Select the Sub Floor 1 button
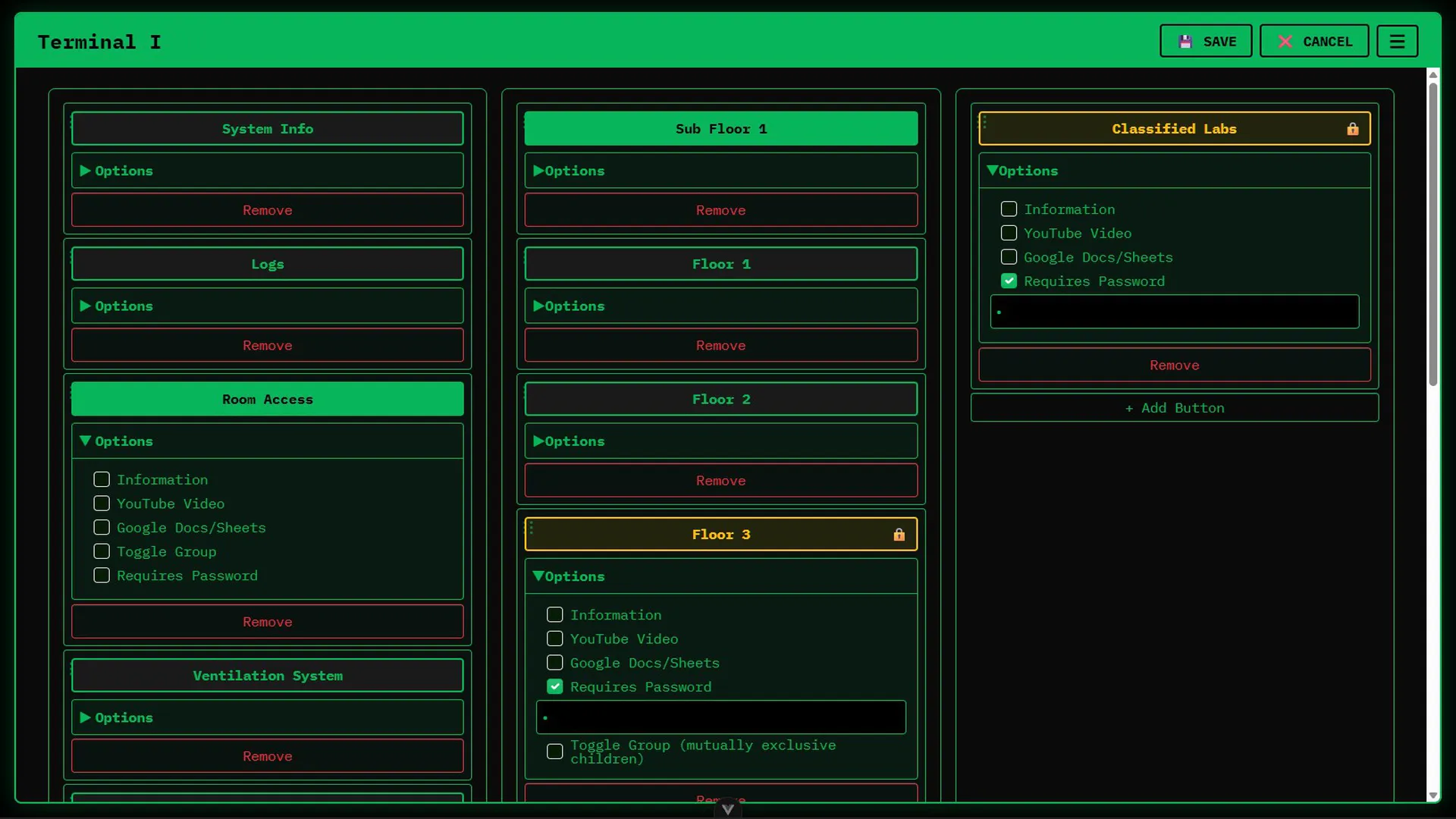Image resolution: width=1456 pixels, height=819 pixels. tap(720, 129)
